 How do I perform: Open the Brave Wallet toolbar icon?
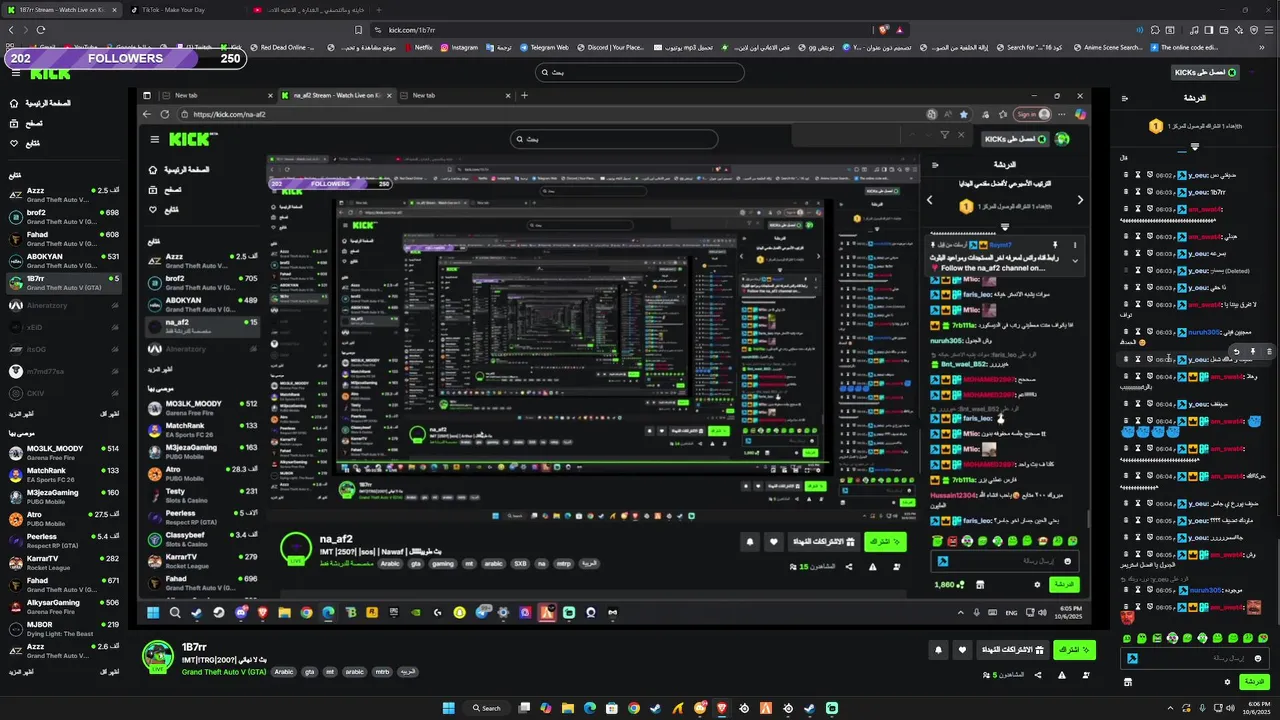(1224, 30)
